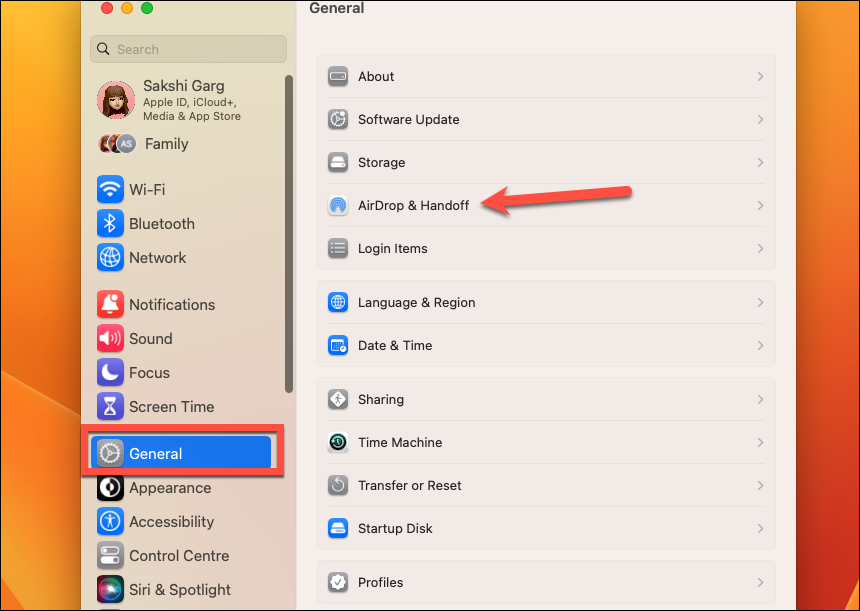Expand Transfer or Reset using its chevron
This screenshot has height=611, width=860.
[760, 485]
